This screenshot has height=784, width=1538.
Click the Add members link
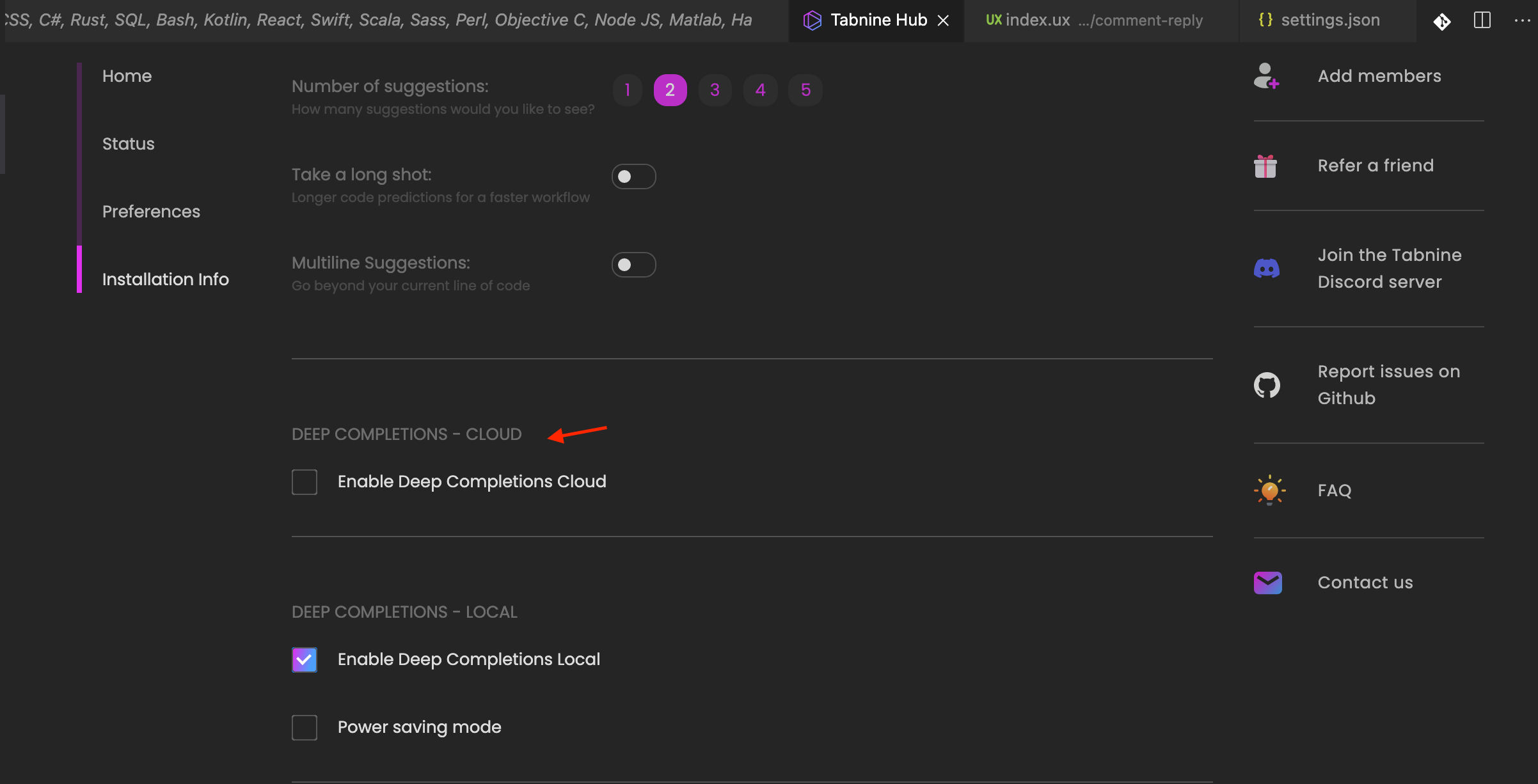click(1379, 76)
